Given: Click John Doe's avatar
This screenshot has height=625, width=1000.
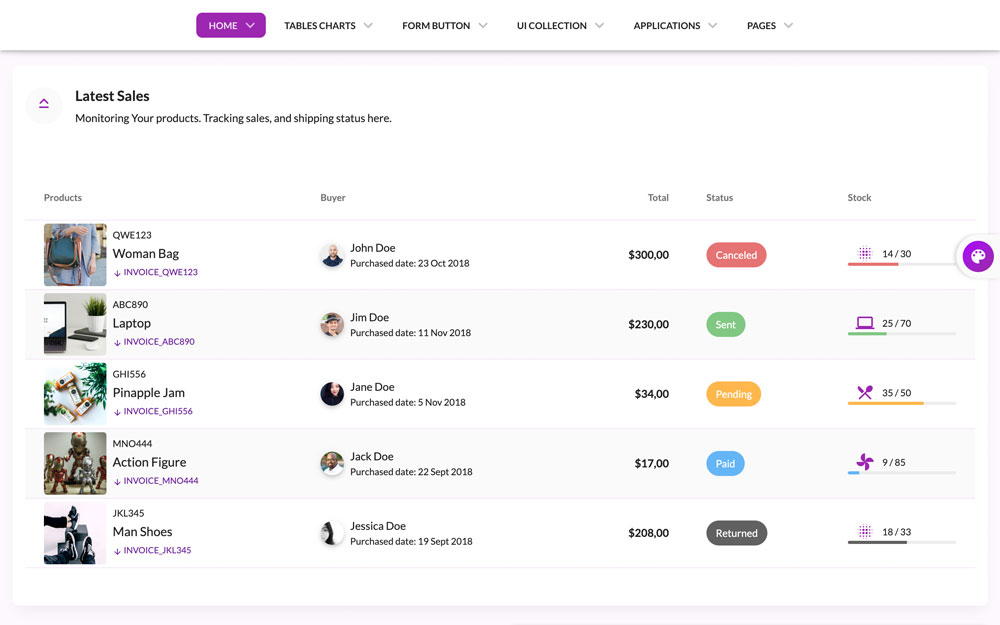Looking at the screenshot, I should tap(332, 255).
